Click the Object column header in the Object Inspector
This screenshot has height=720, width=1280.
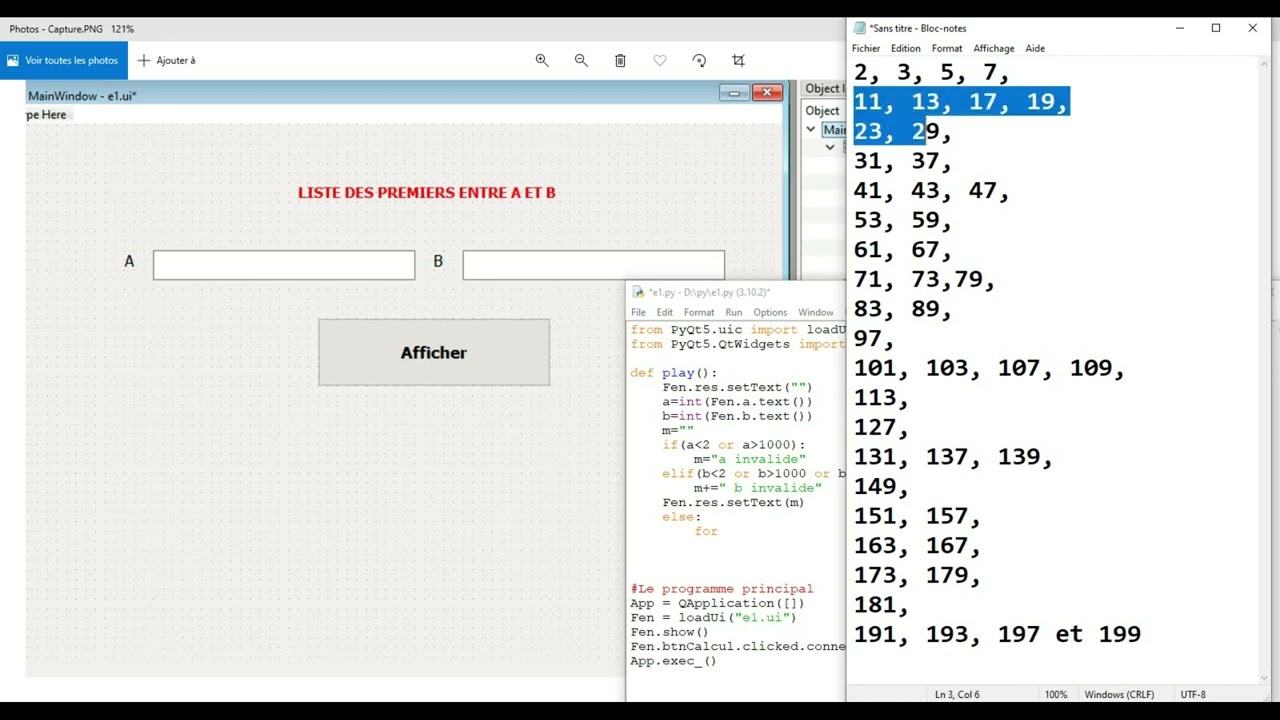(822, 111)
